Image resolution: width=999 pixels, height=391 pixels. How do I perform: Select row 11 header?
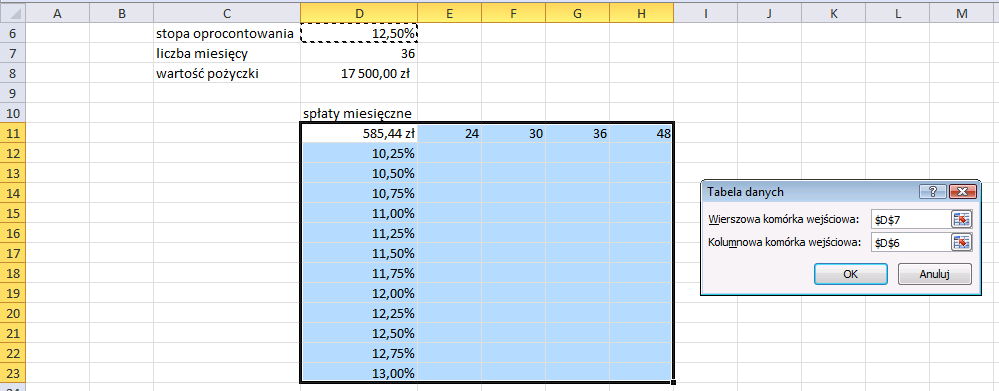click(12, 134)
